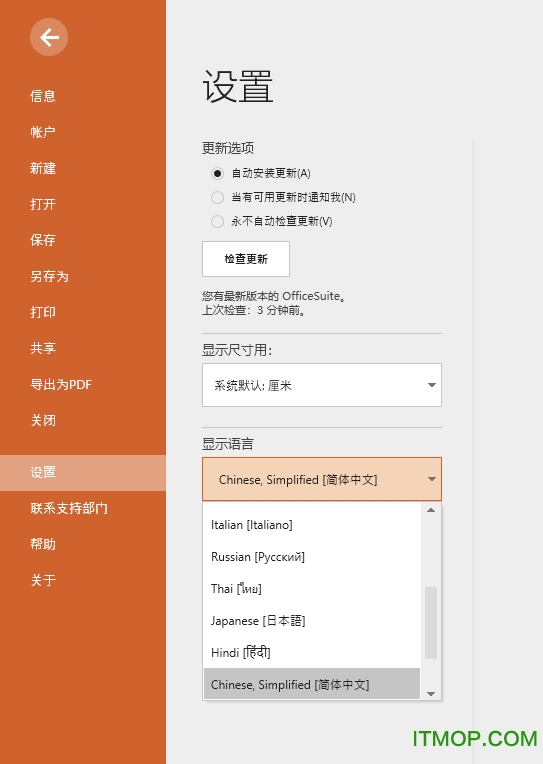Choose Thai from the language list
Viewport: 543px width, 764px height.
pos(312,589)
